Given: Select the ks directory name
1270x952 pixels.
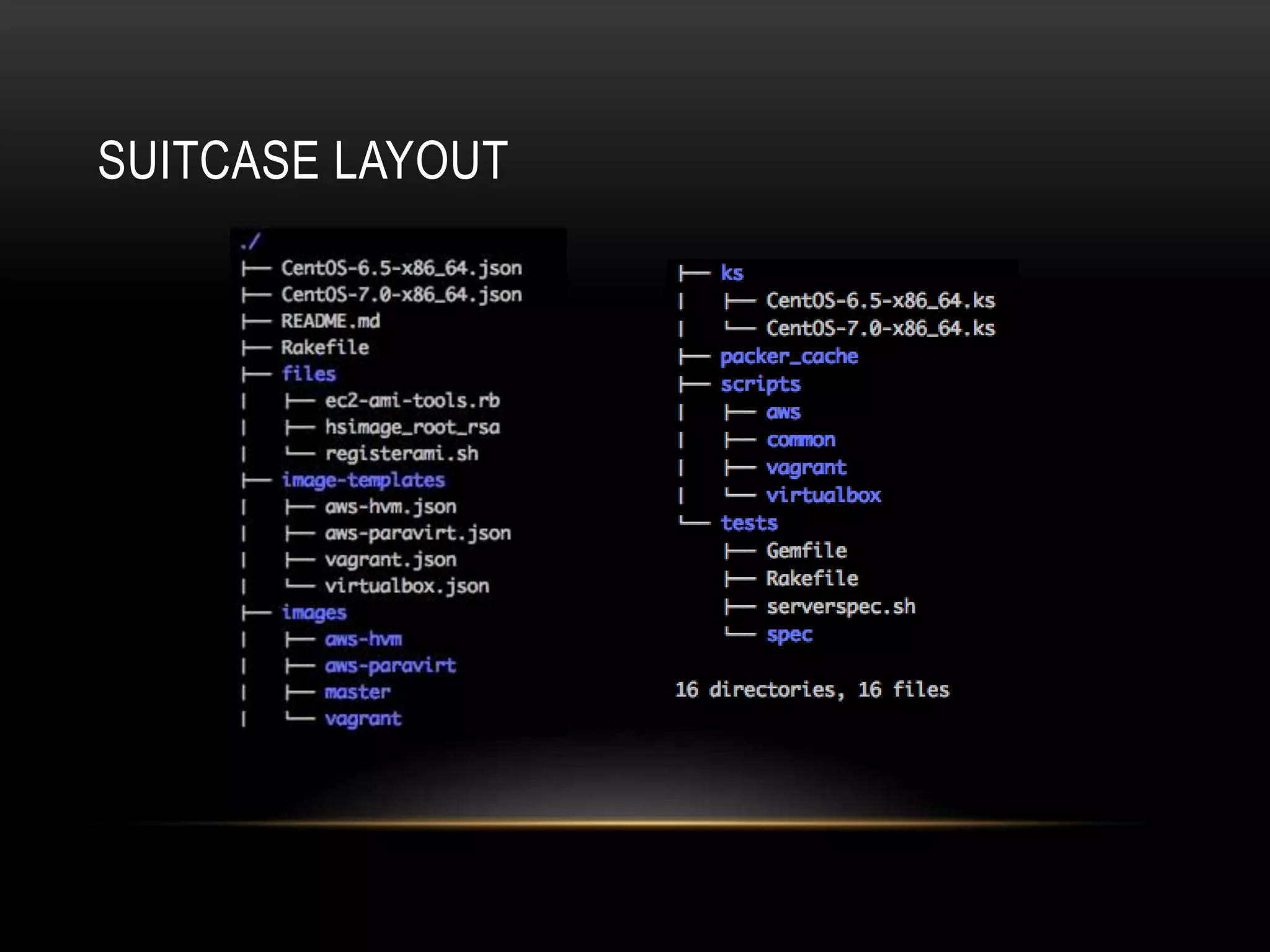Looking at the screenshot, I should (x=732, y=273).
